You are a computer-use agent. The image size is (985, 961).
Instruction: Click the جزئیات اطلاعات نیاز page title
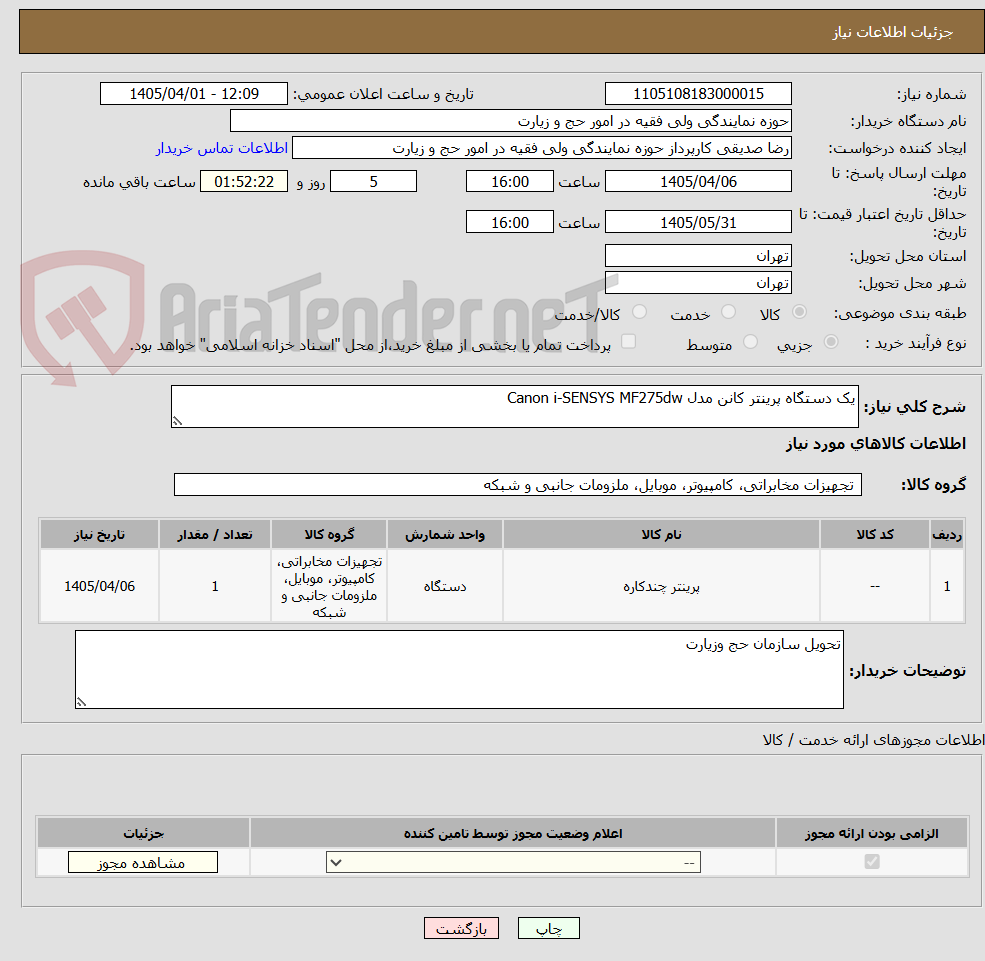pyautogui.click(x=893, y=32)
